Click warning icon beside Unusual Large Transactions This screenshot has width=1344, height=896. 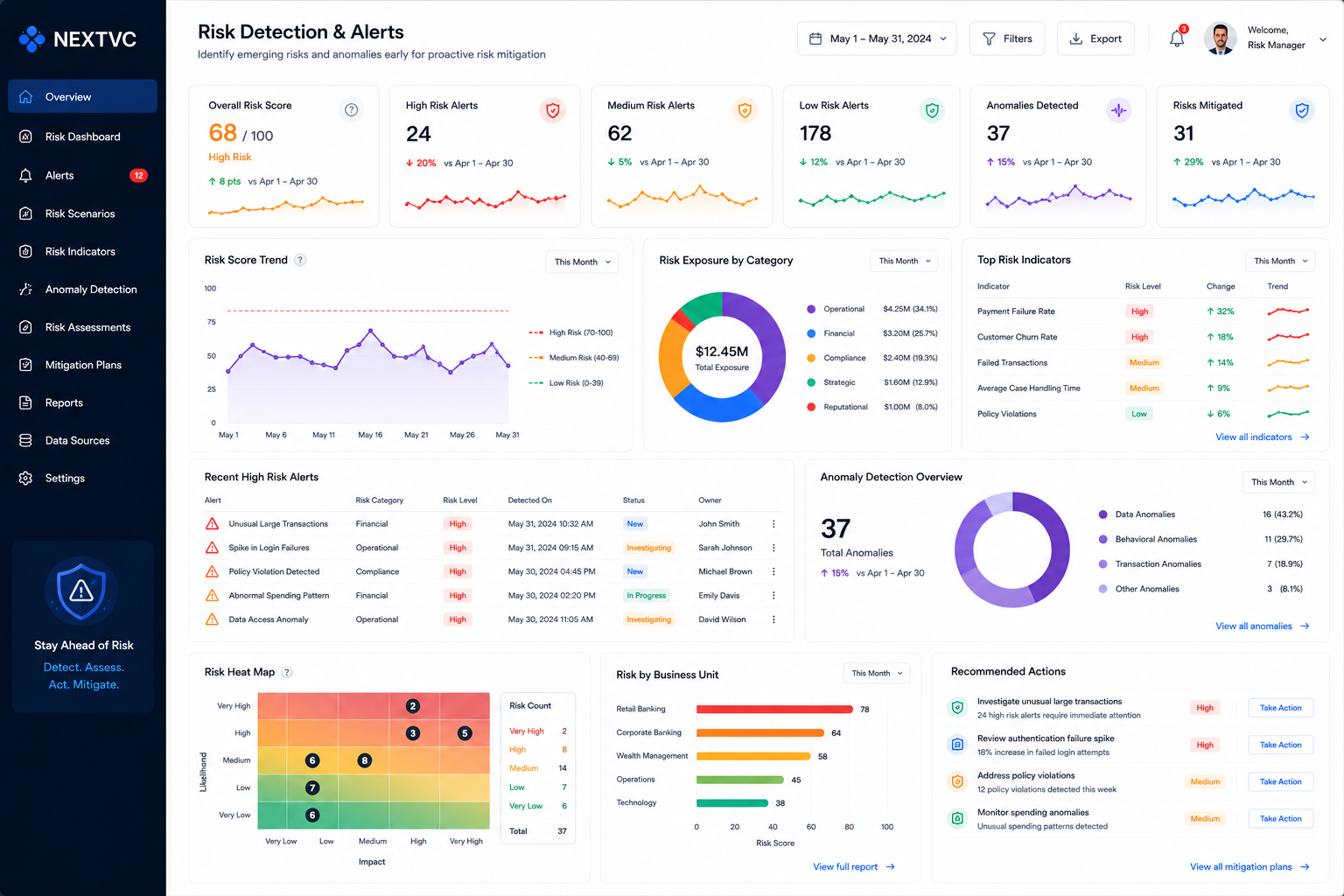pyautogui.click(x=212, y=524)
